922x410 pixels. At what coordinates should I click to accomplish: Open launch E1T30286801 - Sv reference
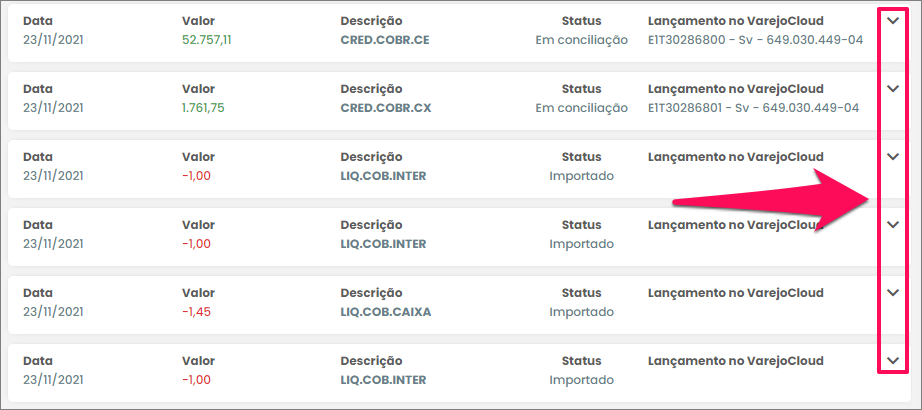click(753, 108)
